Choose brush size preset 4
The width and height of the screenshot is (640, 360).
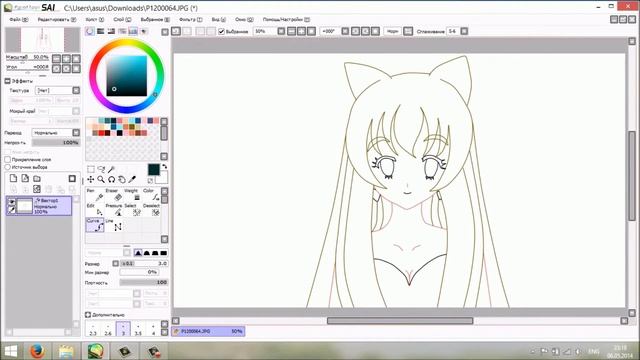153,329
